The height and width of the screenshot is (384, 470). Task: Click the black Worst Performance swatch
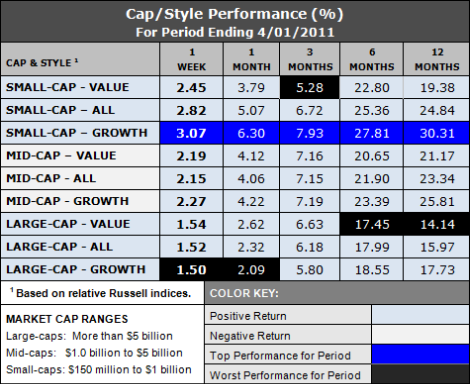tap(420, 374)
